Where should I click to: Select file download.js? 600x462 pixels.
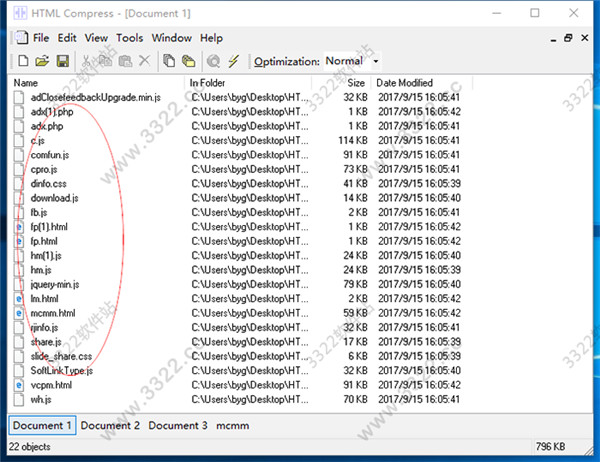[x=54, y=198]
